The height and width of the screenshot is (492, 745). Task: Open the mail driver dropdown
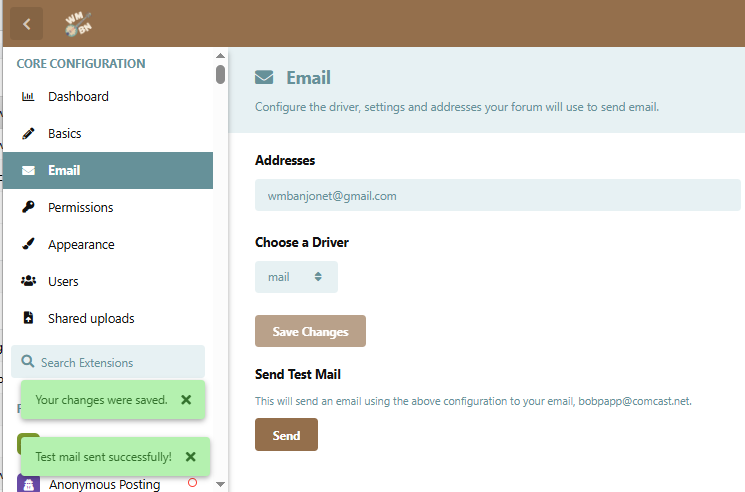tap(296, 277)
